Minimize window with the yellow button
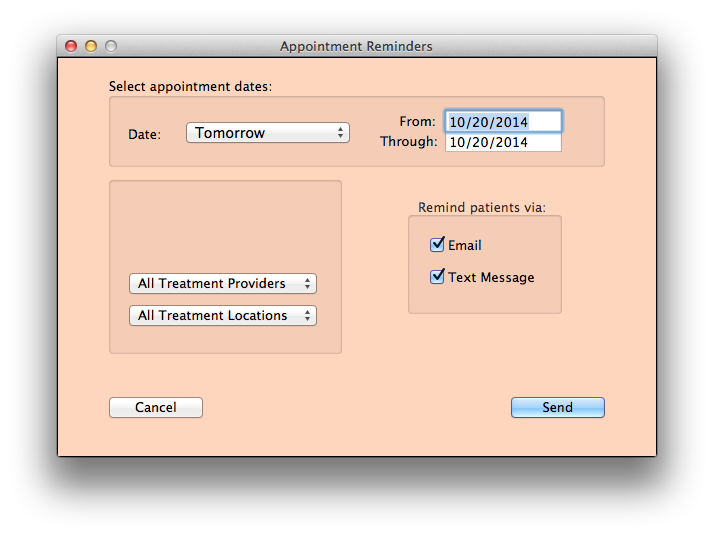 coord(91,46)
